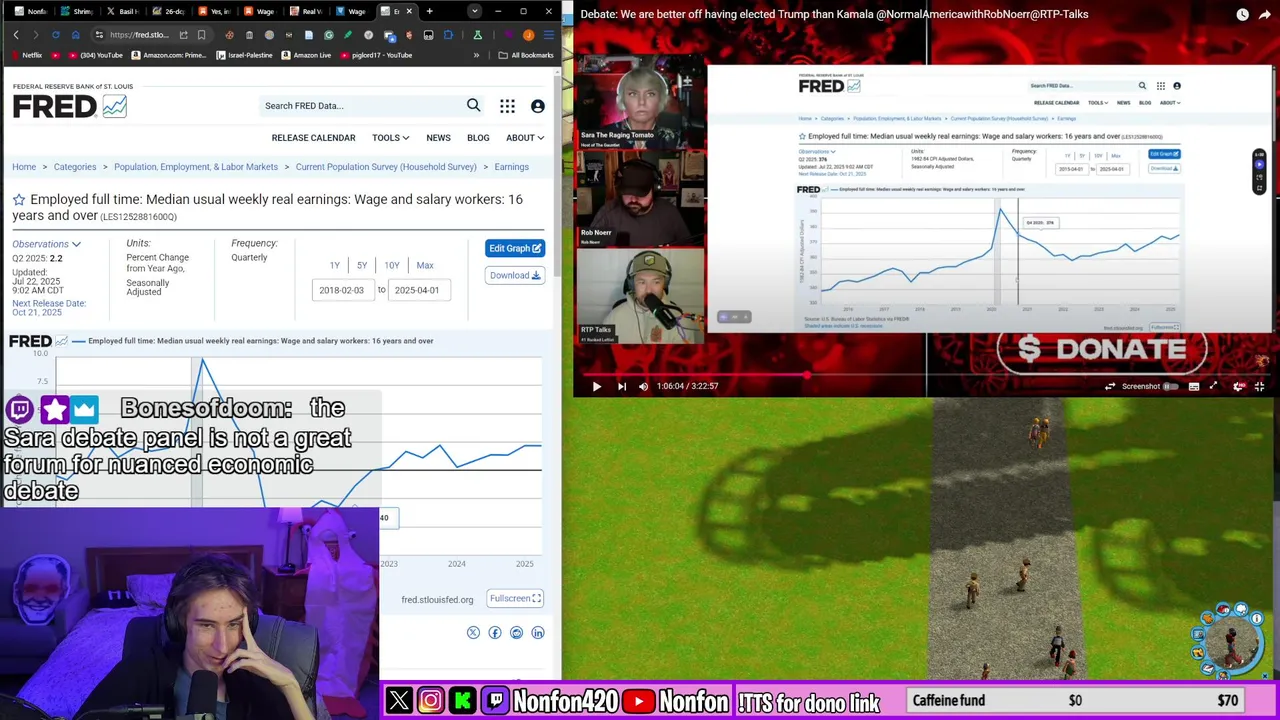1280x720 pixels.
Task: Click the Kick icon in overlay bar
Action: [462, 701]
